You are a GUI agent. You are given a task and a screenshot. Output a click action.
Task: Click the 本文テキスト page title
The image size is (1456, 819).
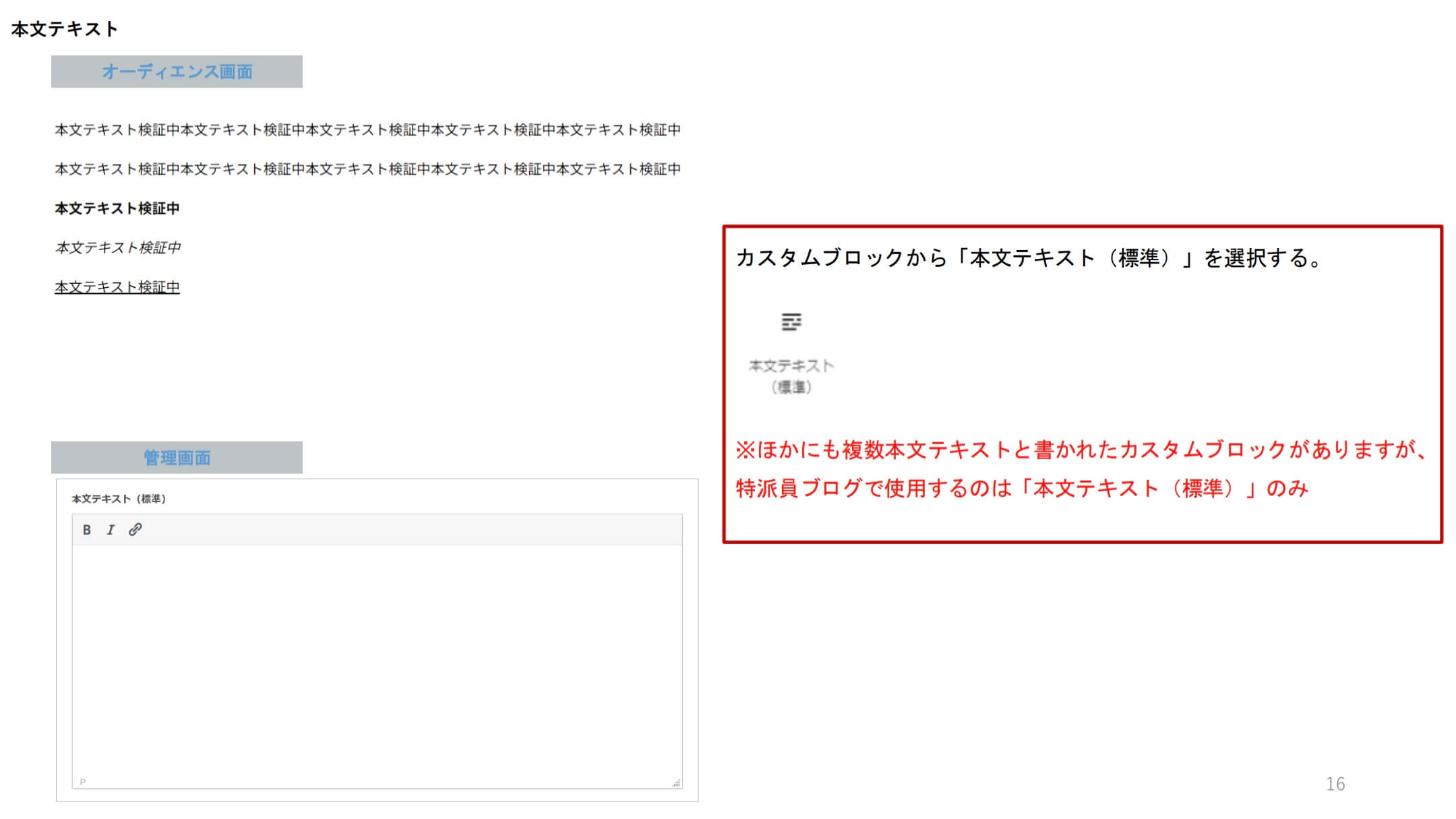click(65, 29)
